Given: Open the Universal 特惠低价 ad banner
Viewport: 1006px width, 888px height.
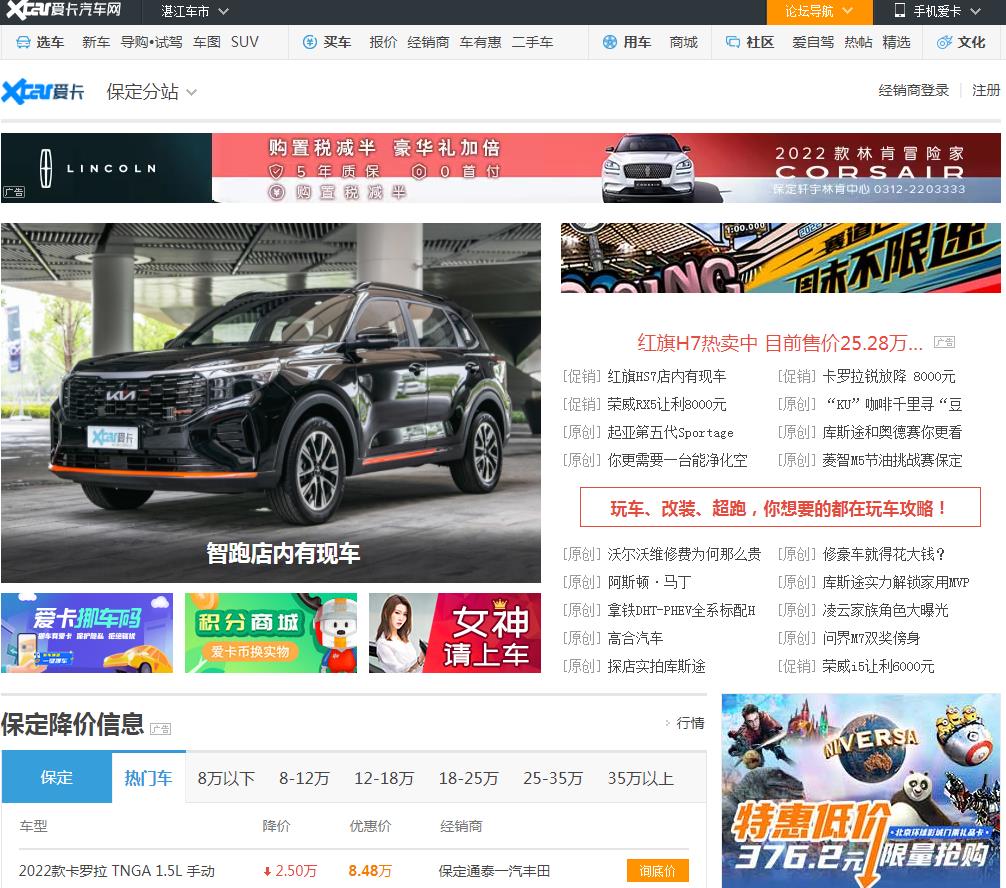Looking at the screenshot, I should [x=861, y=790].
